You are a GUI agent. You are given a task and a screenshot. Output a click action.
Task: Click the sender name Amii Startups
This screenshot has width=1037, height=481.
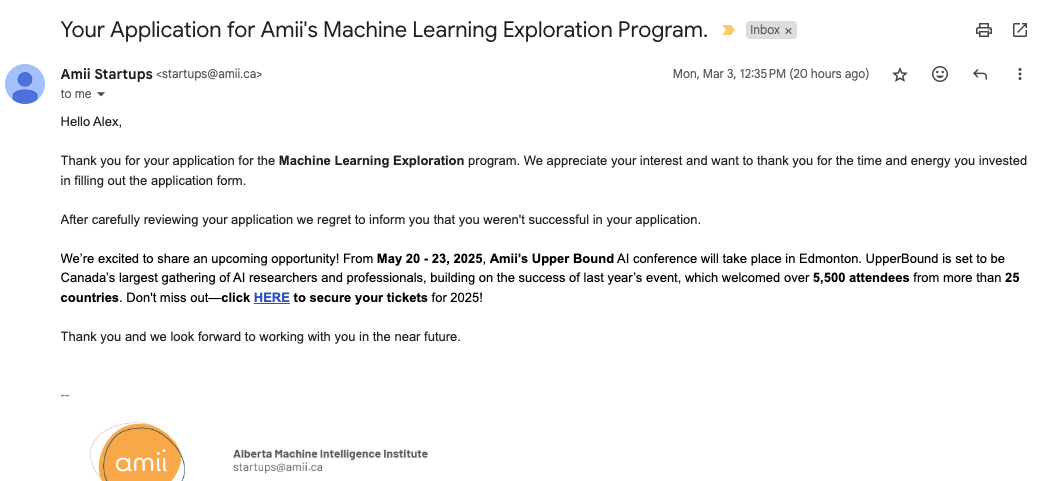(x=106, y=74)
